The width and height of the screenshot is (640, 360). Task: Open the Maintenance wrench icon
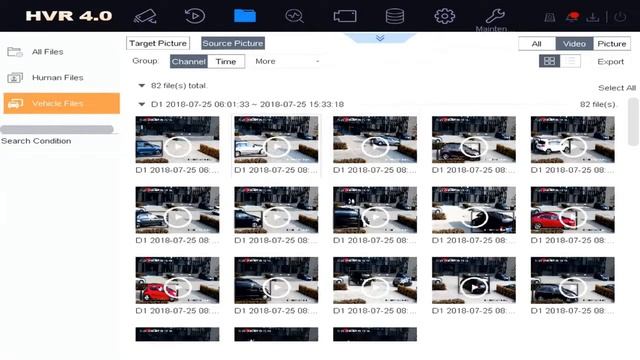pos(495,16)
